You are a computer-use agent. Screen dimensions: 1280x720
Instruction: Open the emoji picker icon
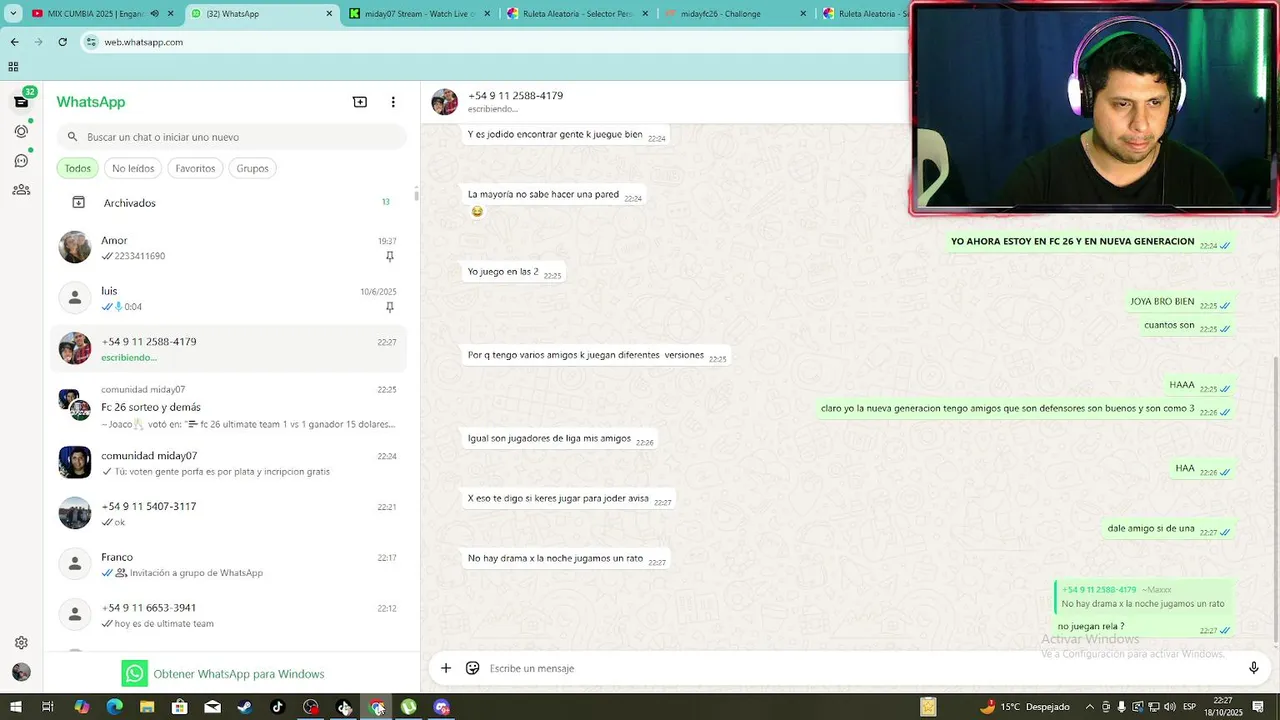point(472,668)
